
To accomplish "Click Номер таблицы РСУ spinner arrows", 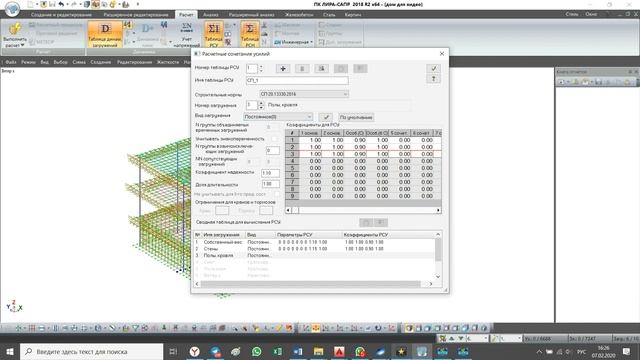I will point(261,69).
